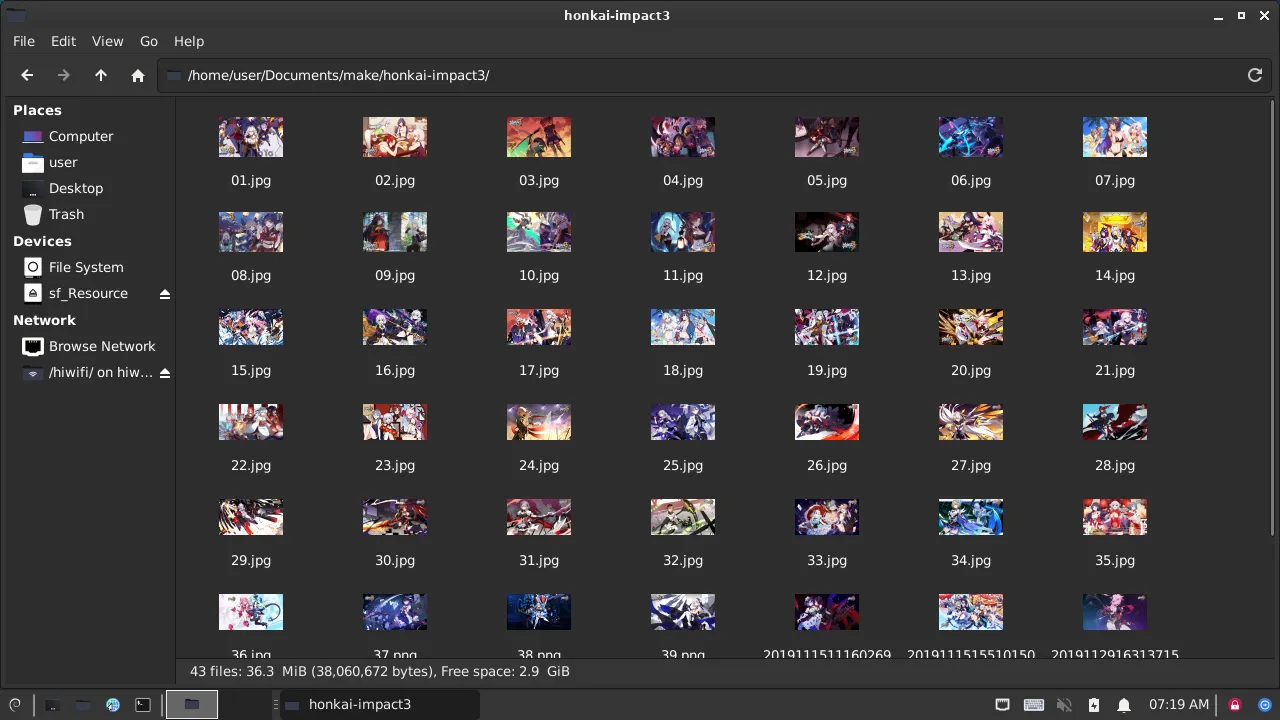Go back to the previous folder
Screen dimensions: 1280x720
click(x=27, y=75)
